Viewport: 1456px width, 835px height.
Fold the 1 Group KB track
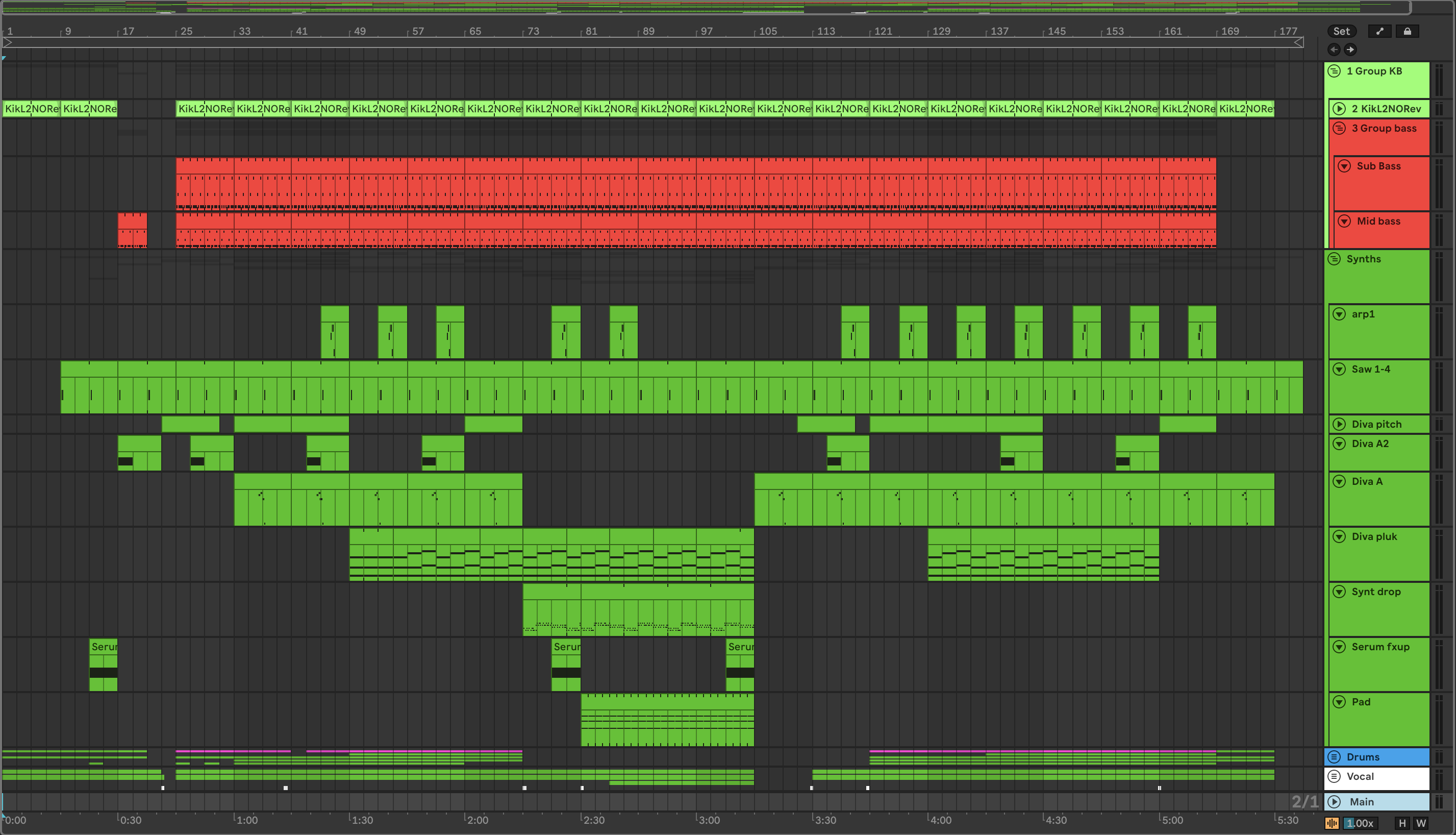pyautogui.click(x=1334, y=71)
